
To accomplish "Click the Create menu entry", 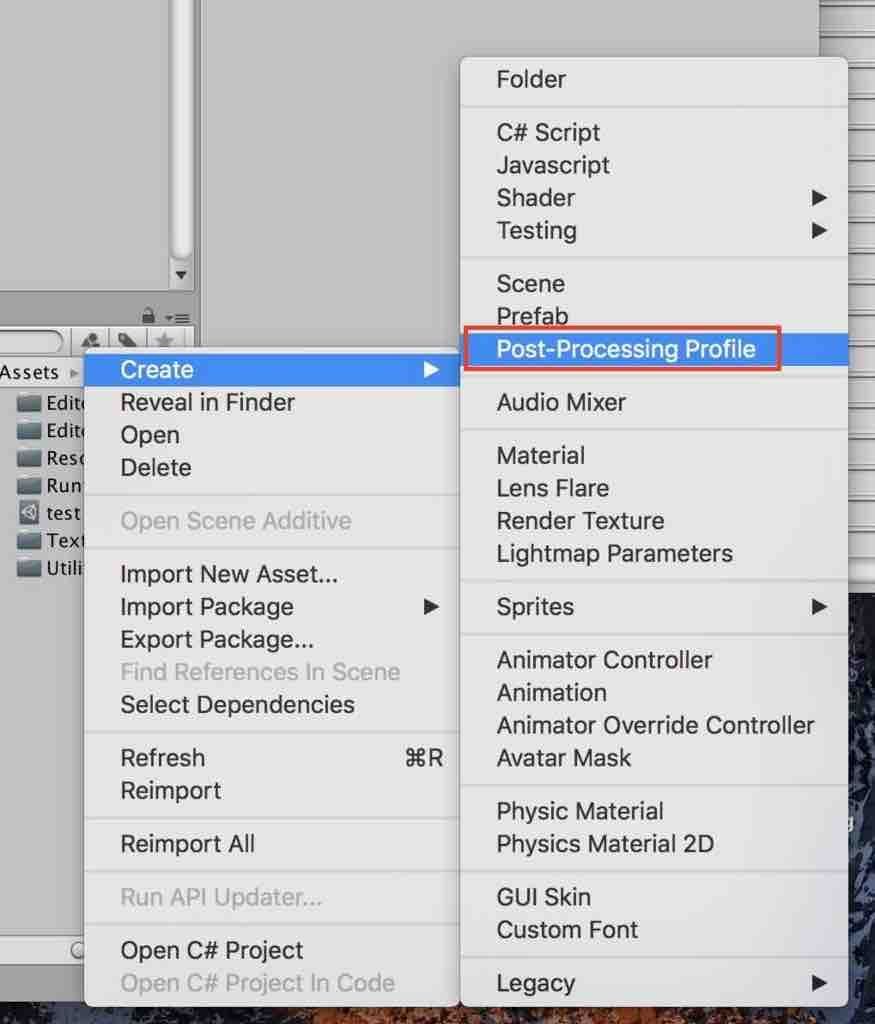I will point(272,370).
